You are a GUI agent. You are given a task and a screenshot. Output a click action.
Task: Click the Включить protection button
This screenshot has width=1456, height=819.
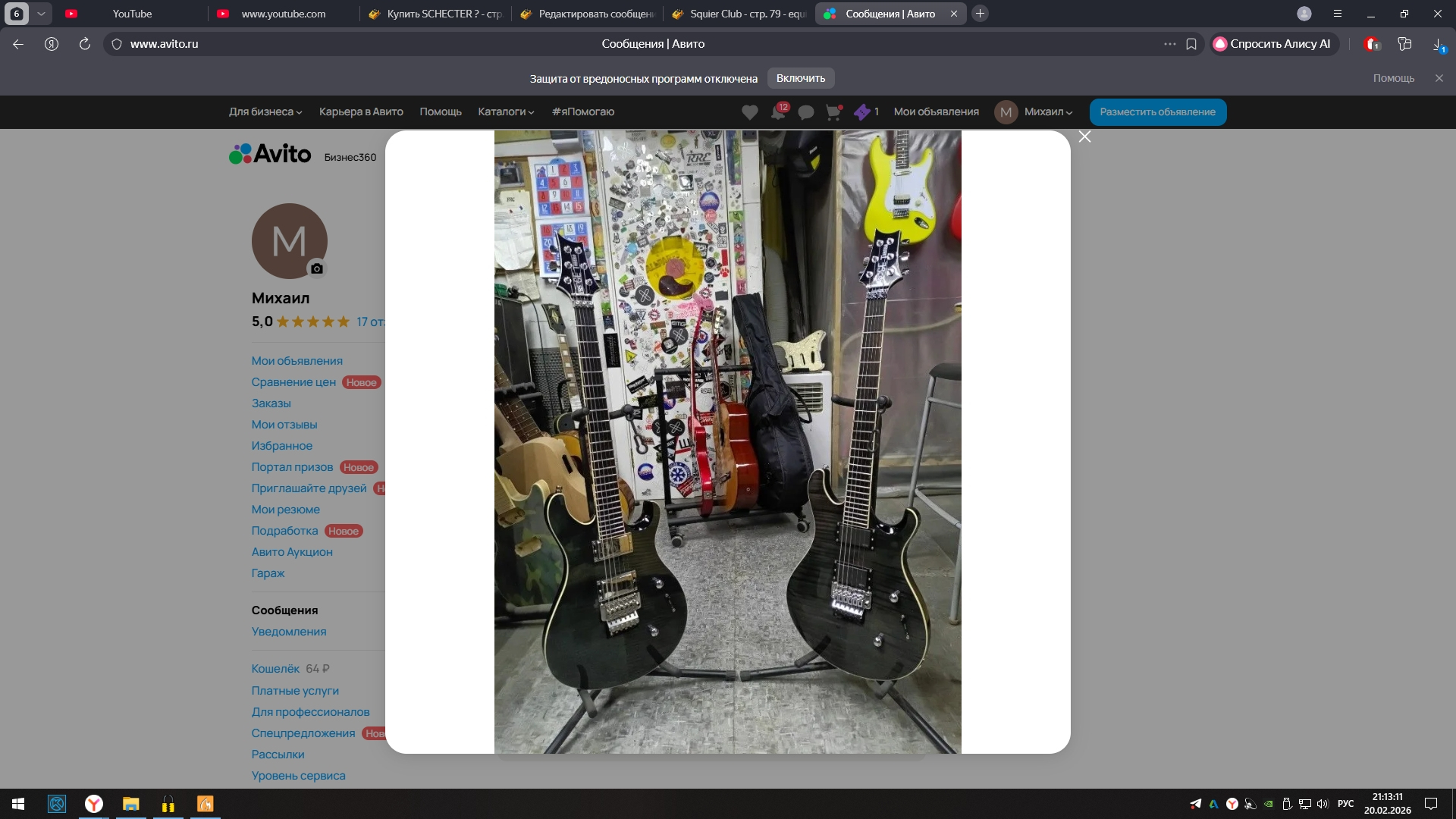800,78
